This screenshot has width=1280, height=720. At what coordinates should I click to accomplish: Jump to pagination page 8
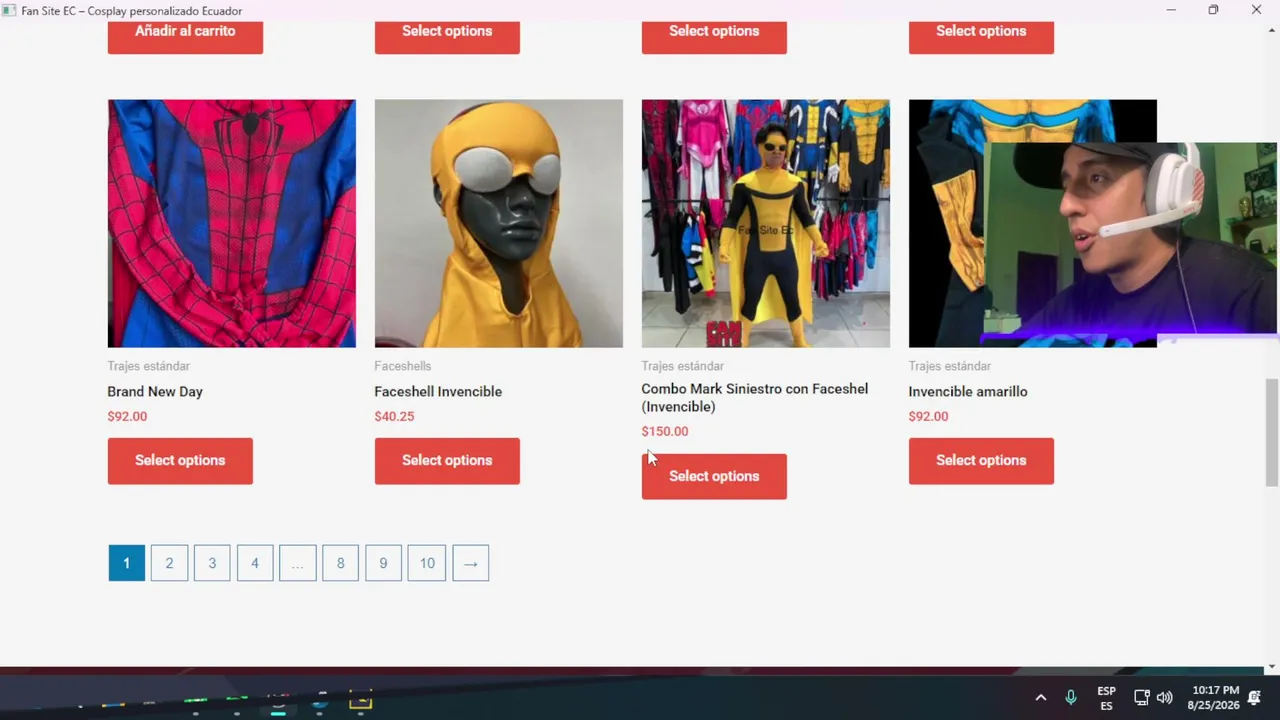(340, 563)
